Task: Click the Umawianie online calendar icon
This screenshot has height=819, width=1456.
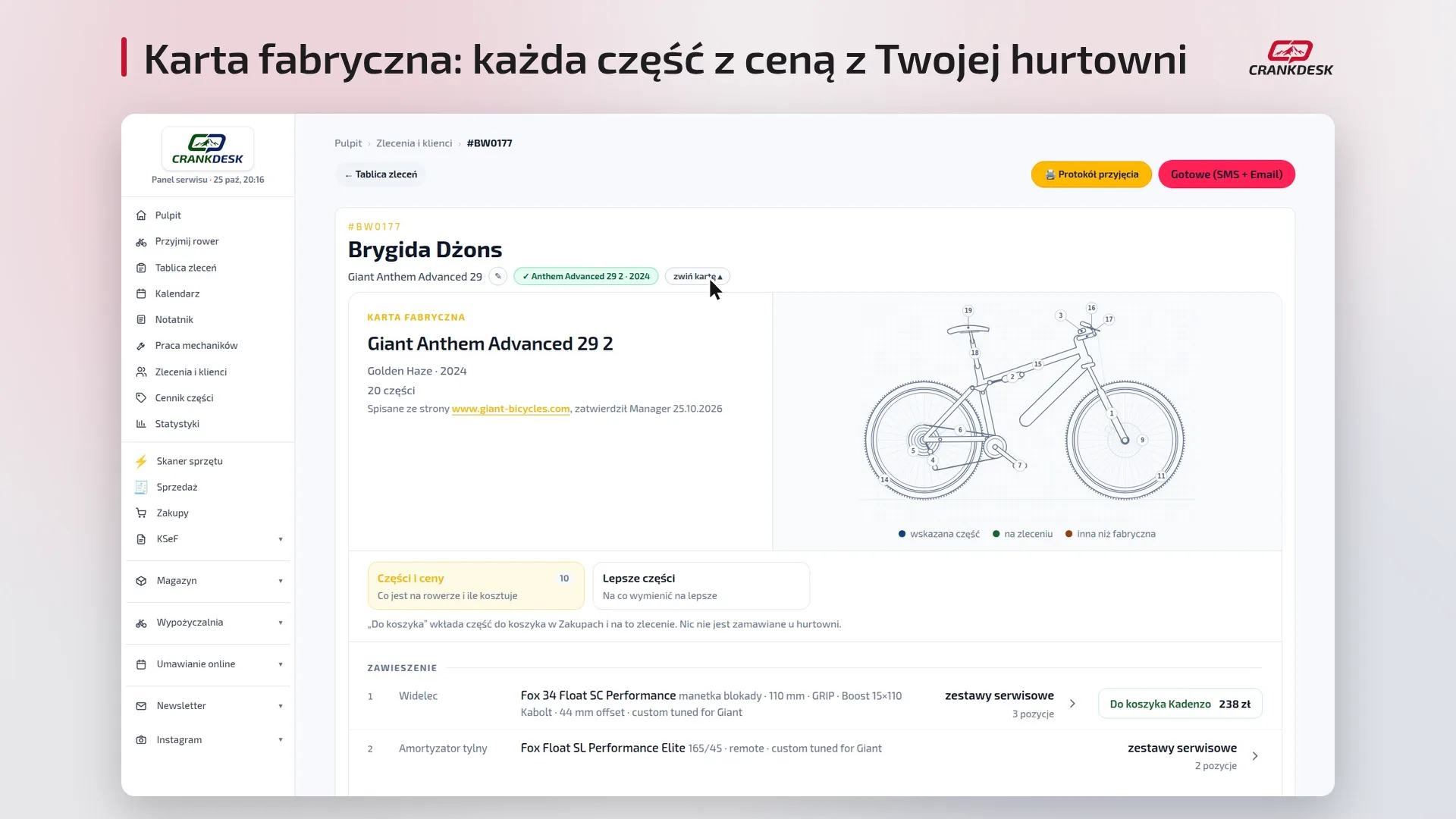Action: [x=141, y=664]
